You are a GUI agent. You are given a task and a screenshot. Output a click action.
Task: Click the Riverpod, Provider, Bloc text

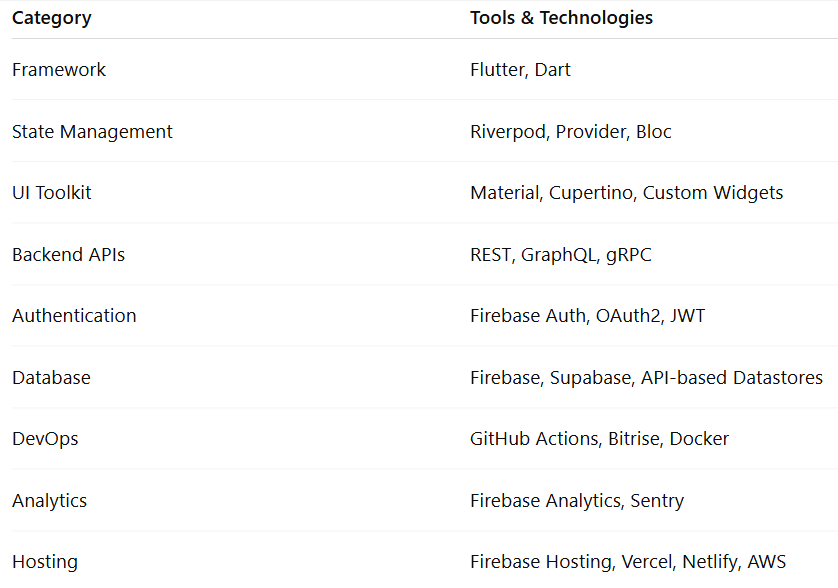coord(571,132)
